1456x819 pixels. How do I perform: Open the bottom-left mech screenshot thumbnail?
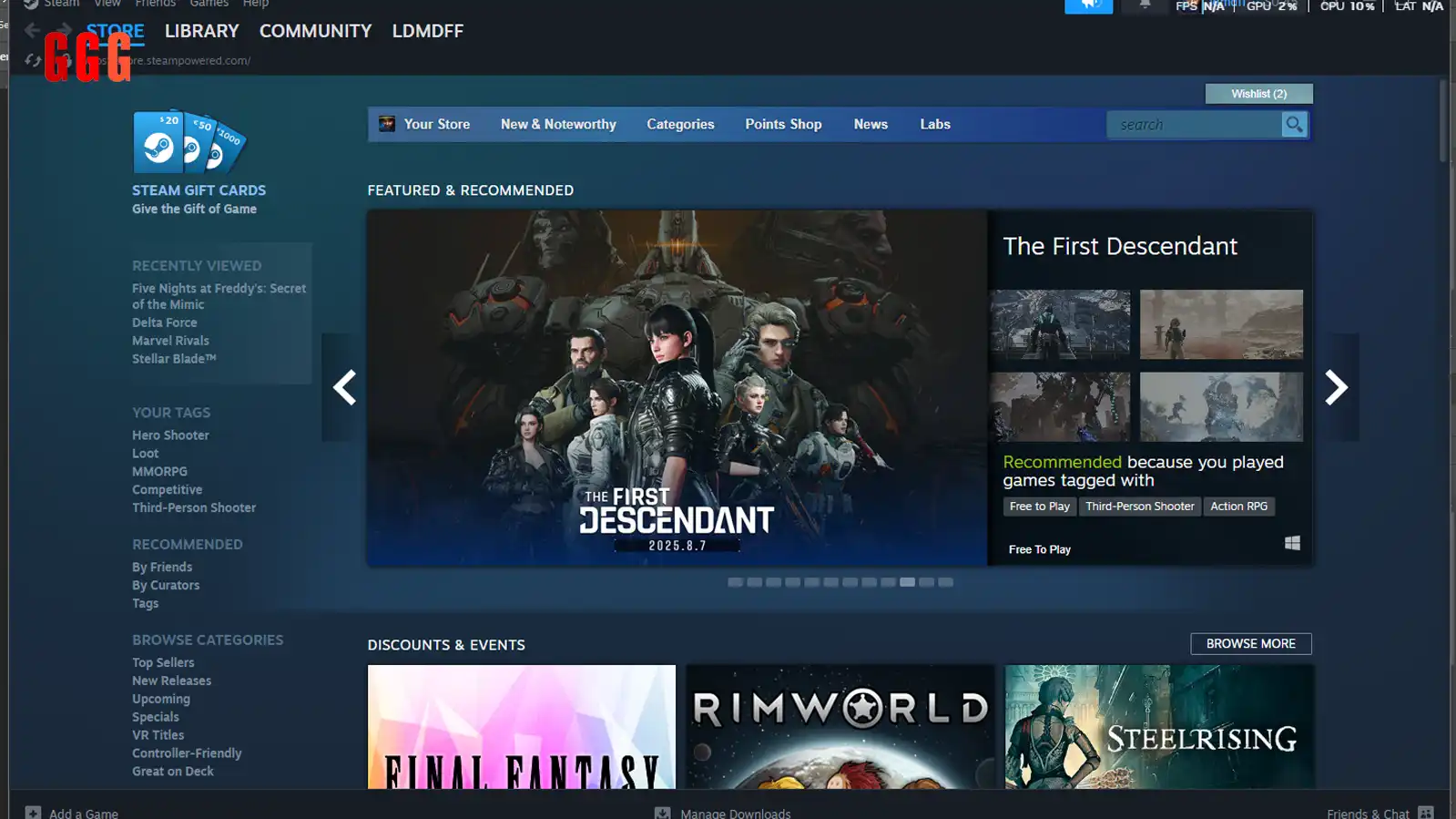(x=1060, y=406)
